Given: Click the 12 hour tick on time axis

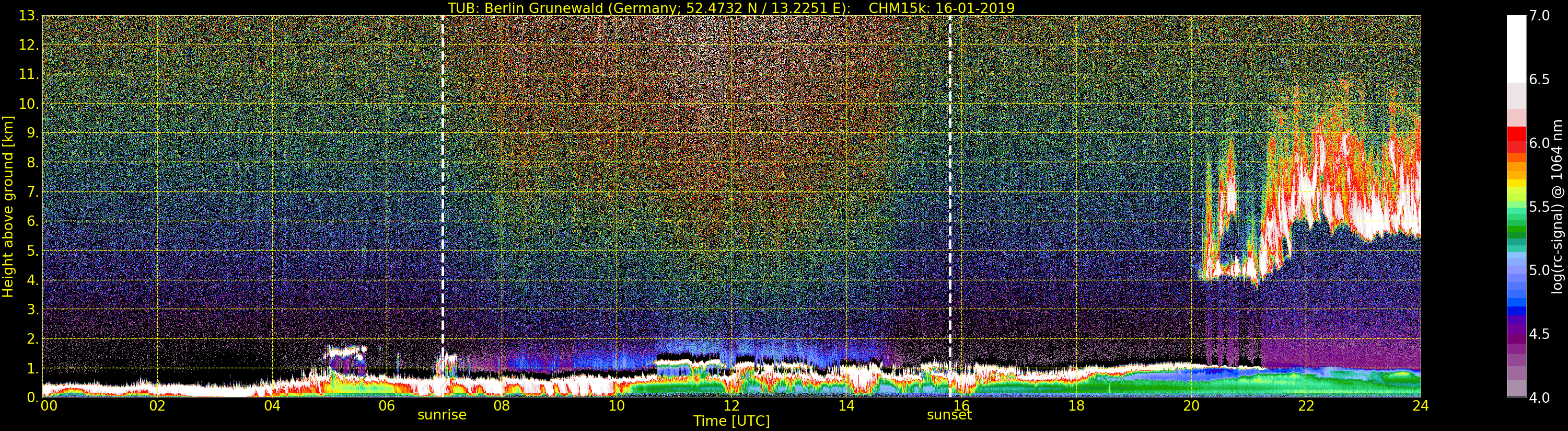Looking at the screenshot, I should pos(731,406).
